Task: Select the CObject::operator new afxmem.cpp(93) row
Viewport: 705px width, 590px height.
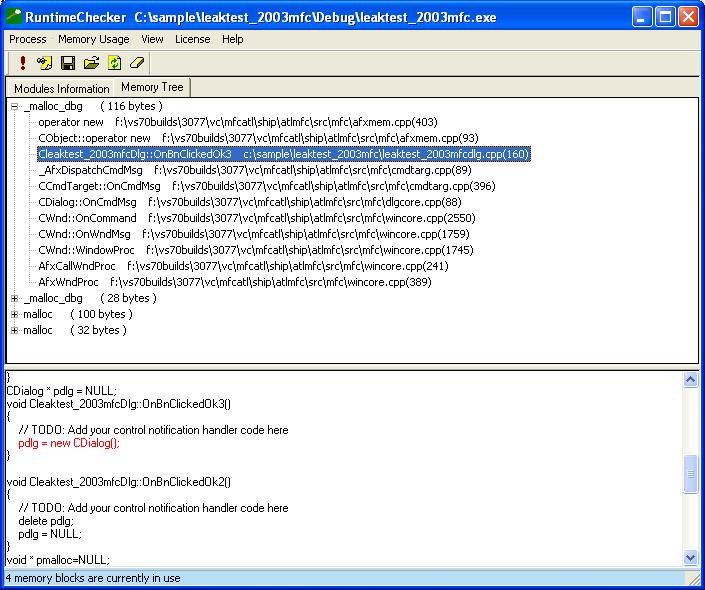Action: [x=258, y=138]
